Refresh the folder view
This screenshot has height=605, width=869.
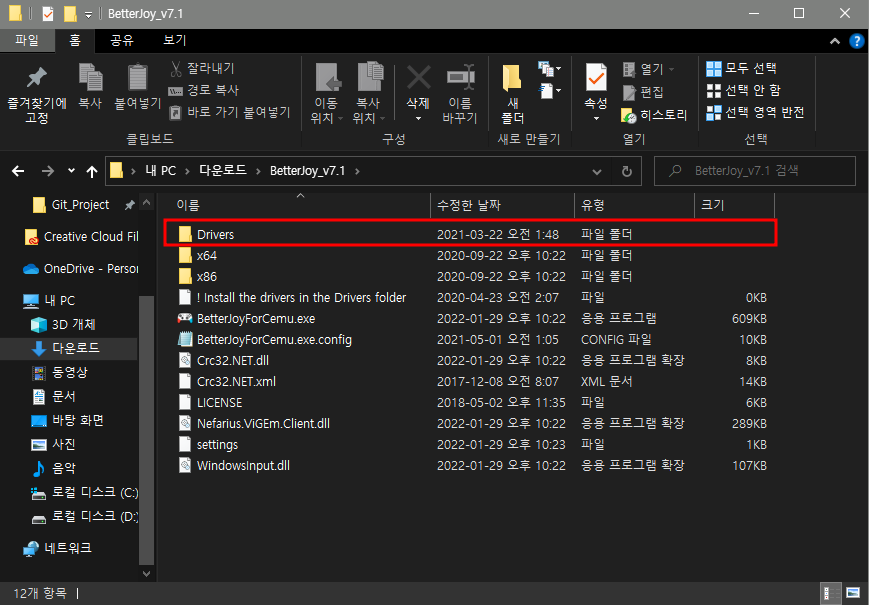pos(627,171)
